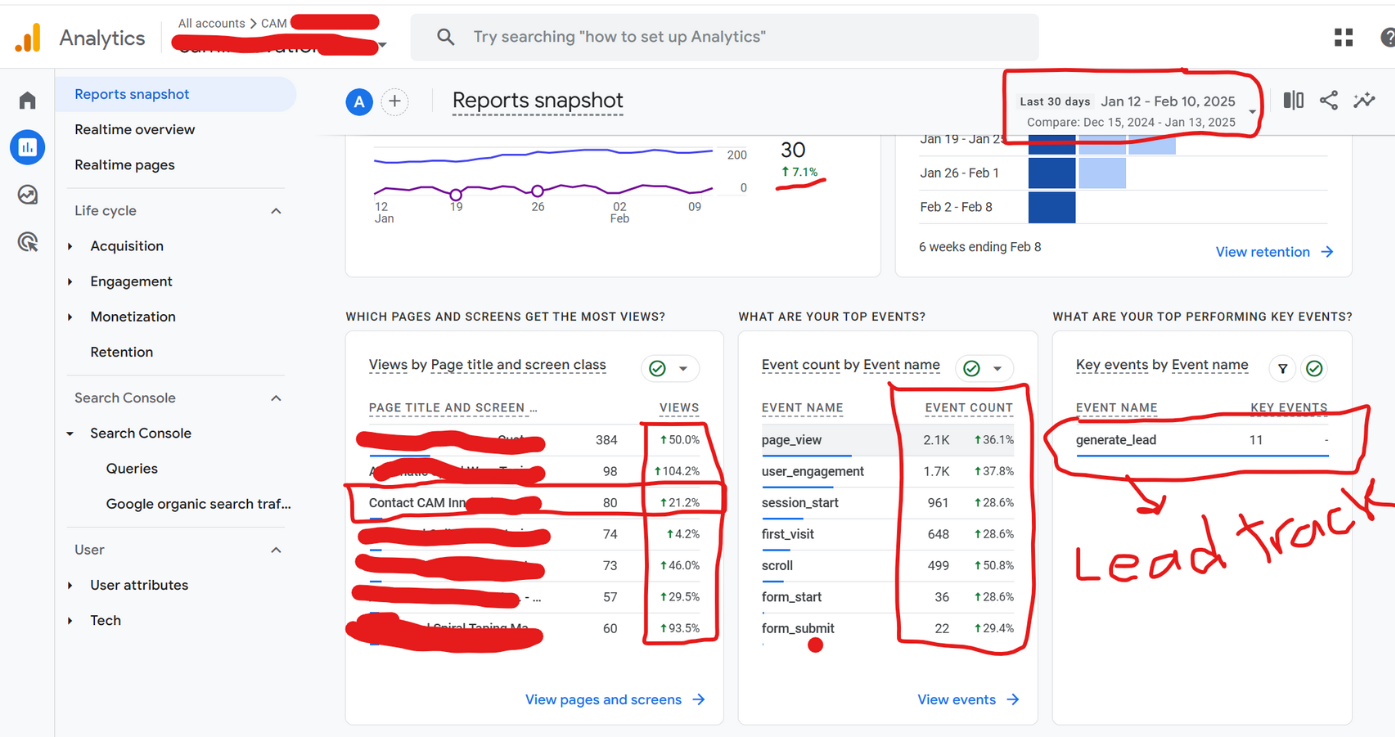The height and width of the screenshot is (737, 1395).
Task: Toggle the key events checkmark indicator
Action: point(1314,369)
